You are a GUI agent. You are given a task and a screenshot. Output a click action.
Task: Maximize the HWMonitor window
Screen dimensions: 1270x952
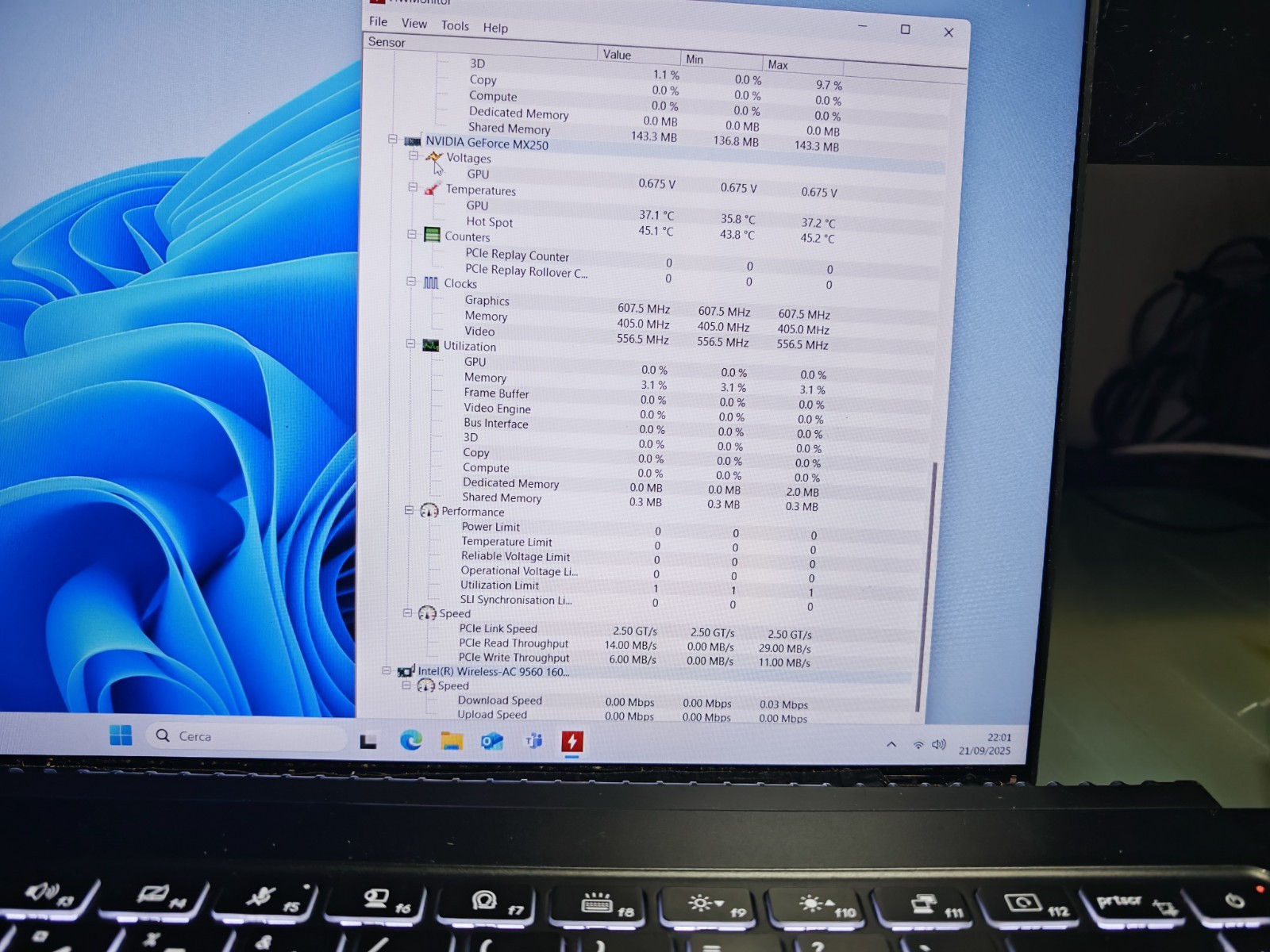click(905, 29)
